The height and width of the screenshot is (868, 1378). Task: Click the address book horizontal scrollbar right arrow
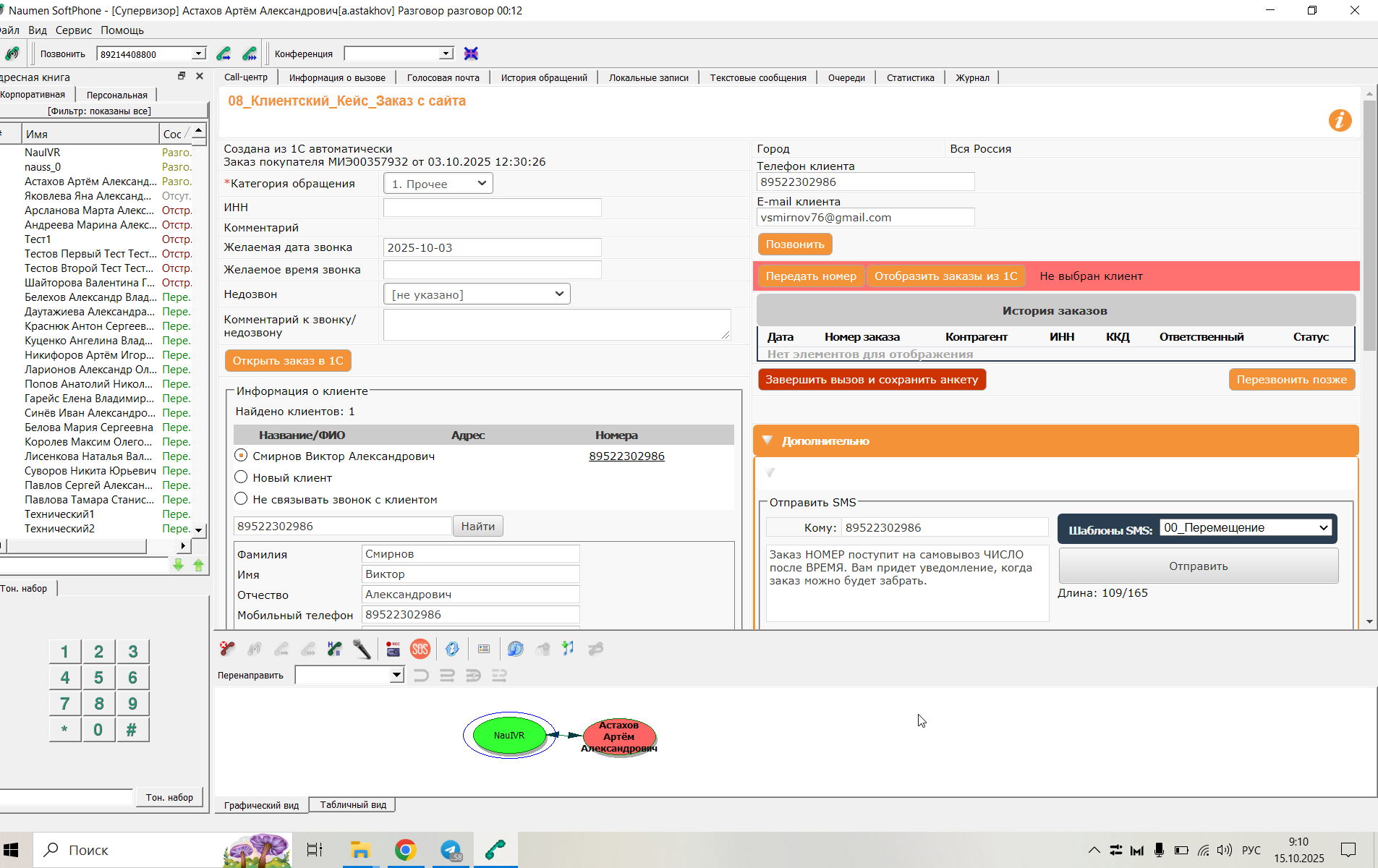pos(182,545)
